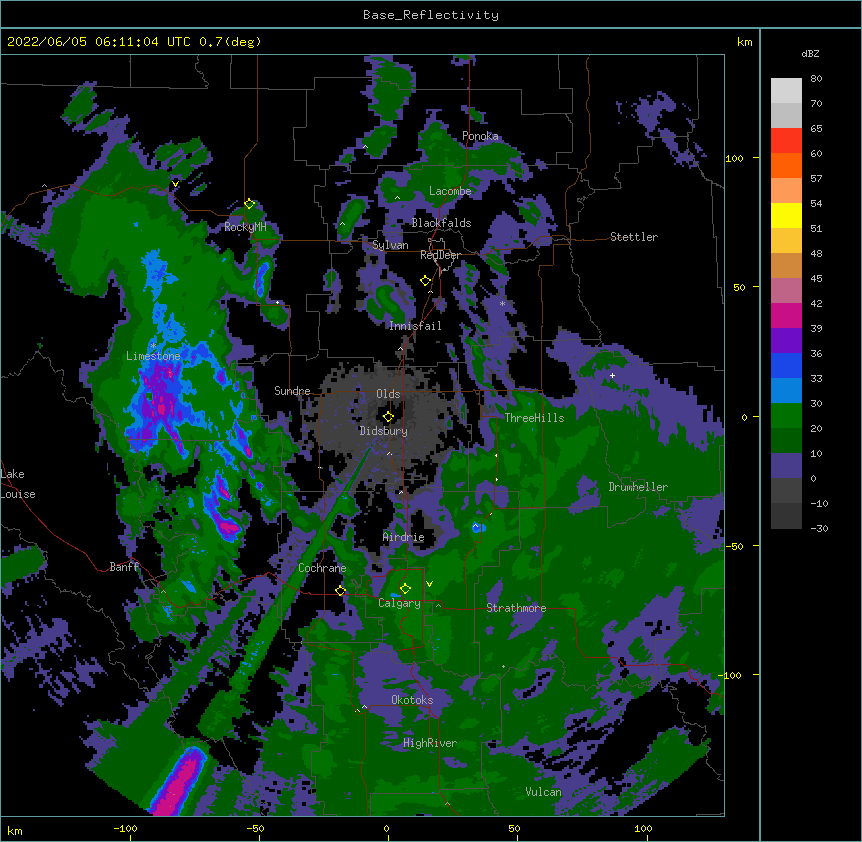Click the Didsbury city label
Viewport: 862px width, 842px height.
tap(383, 431)
